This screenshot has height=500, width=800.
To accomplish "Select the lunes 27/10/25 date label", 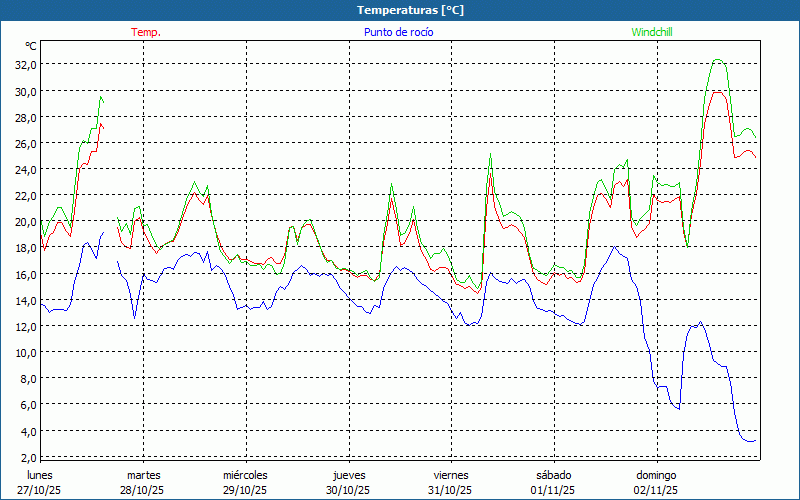I will [40, 482].
